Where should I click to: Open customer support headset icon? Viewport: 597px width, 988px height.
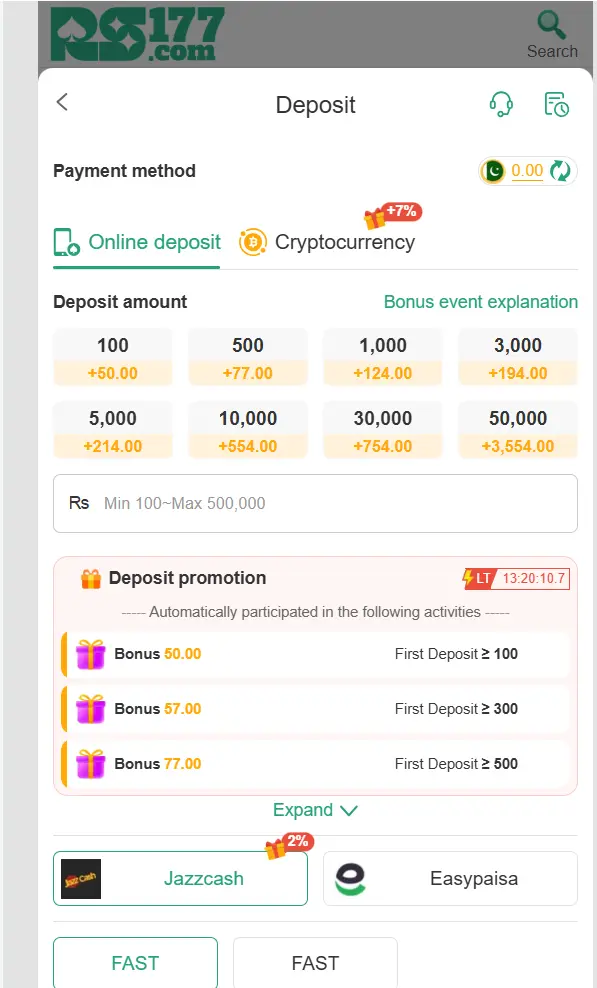pos(501,103)
